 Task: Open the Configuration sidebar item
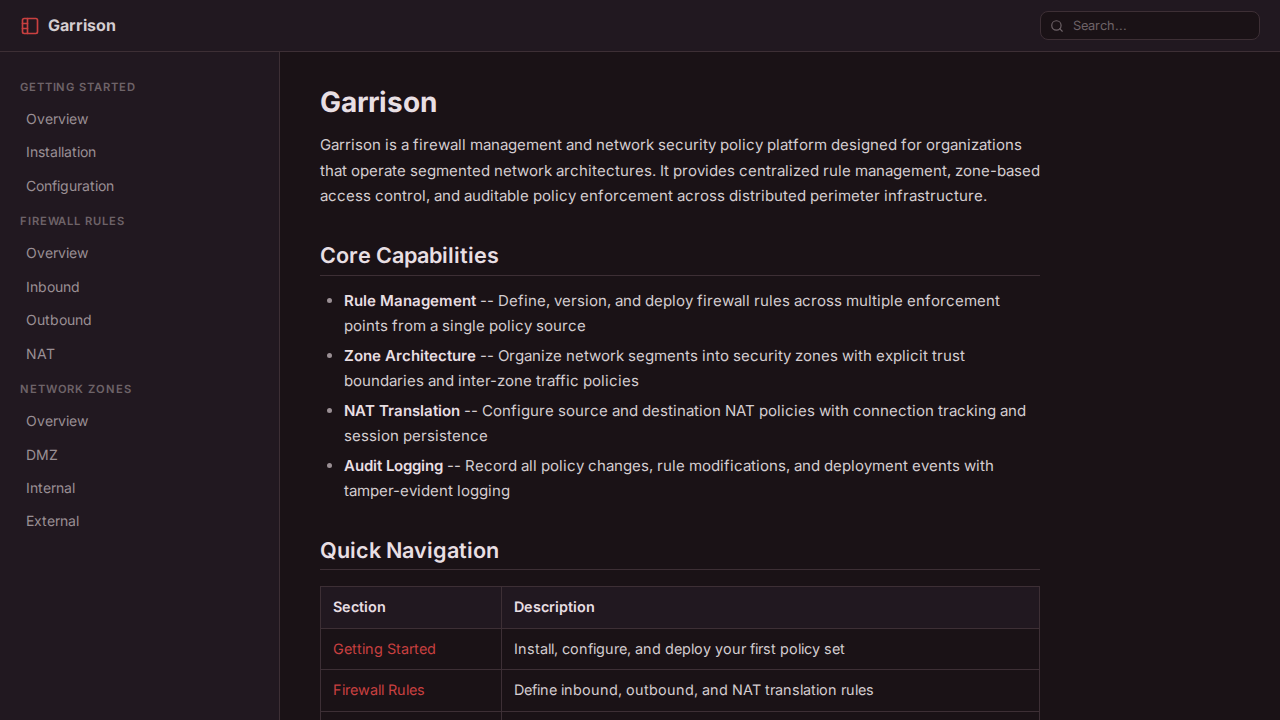click(x=70, y=186)
